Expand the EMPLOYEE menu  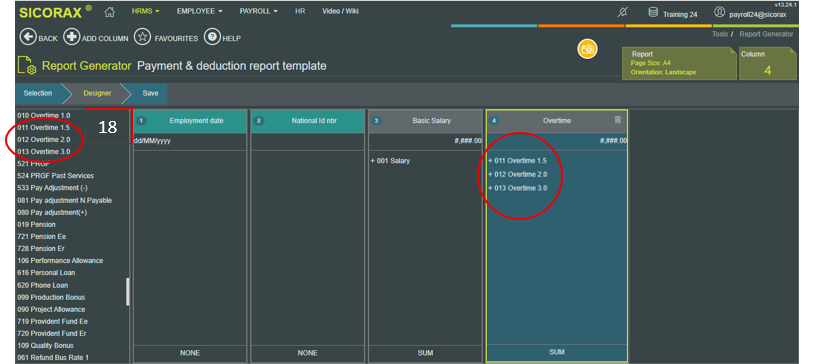[x=200, y=11]
